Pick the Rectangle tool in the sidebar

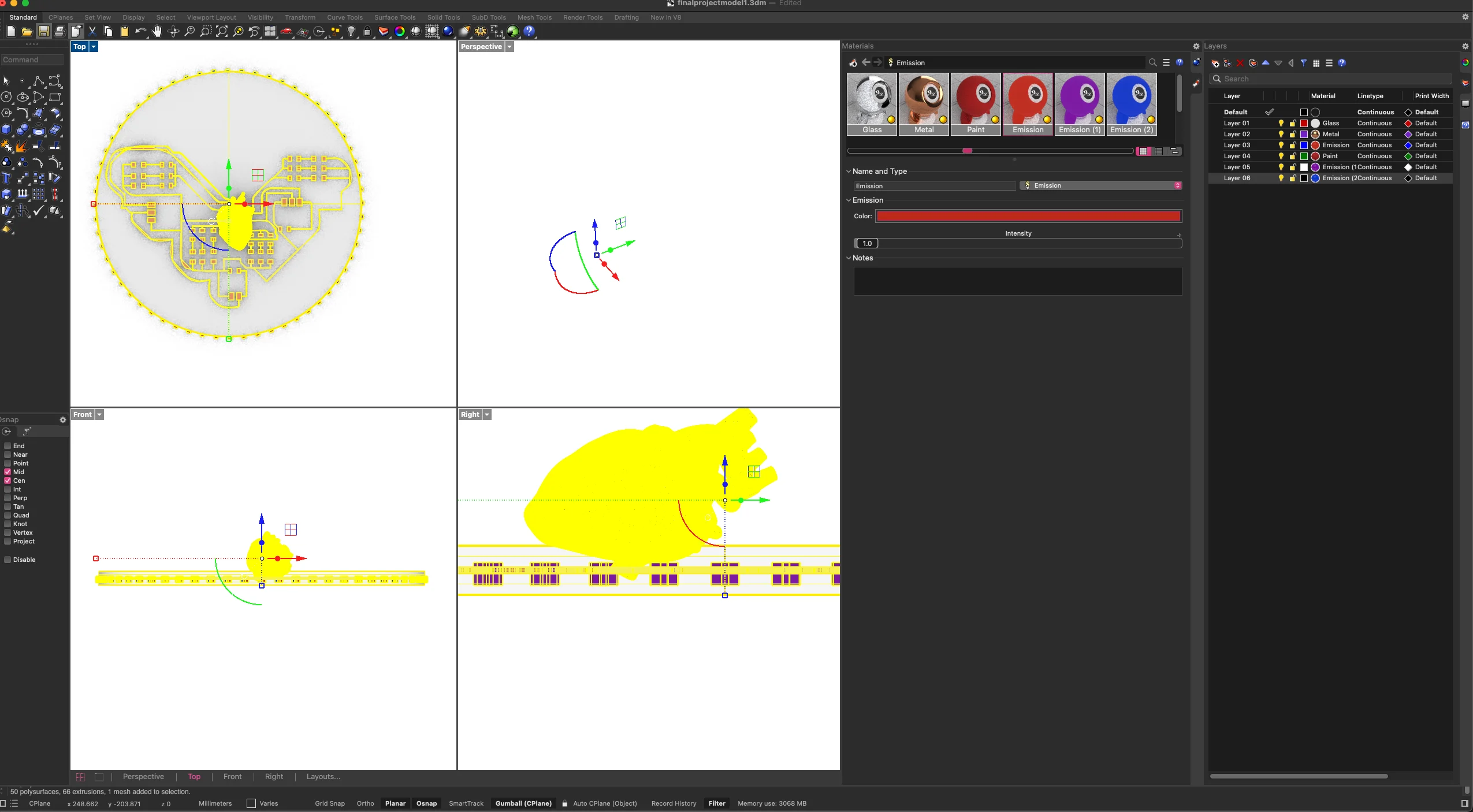pos(55,98)
